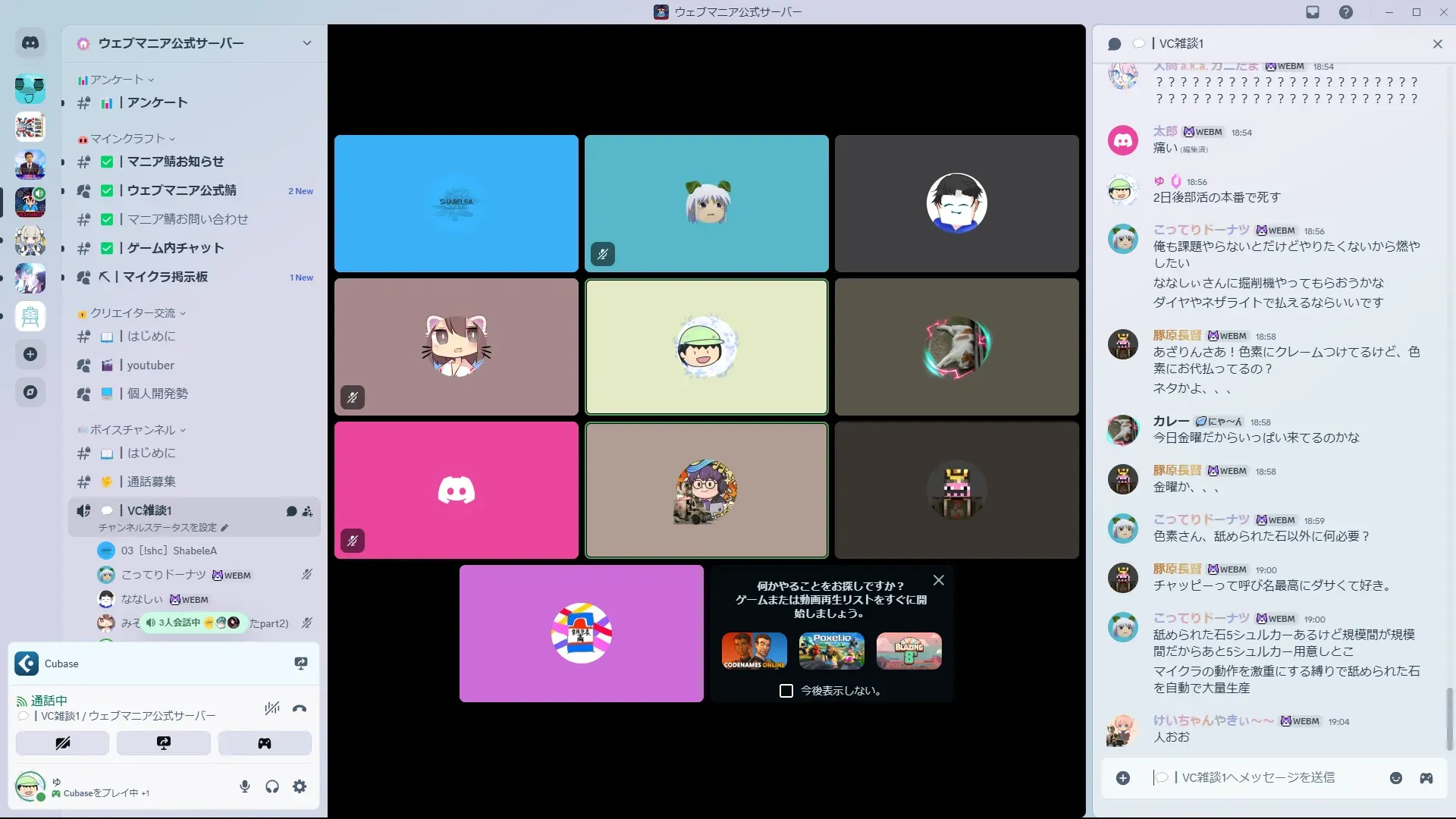The height and width of the screenshot is (819, 1456).
Task: Open Discord direct messages home
Action: (30, 43)
